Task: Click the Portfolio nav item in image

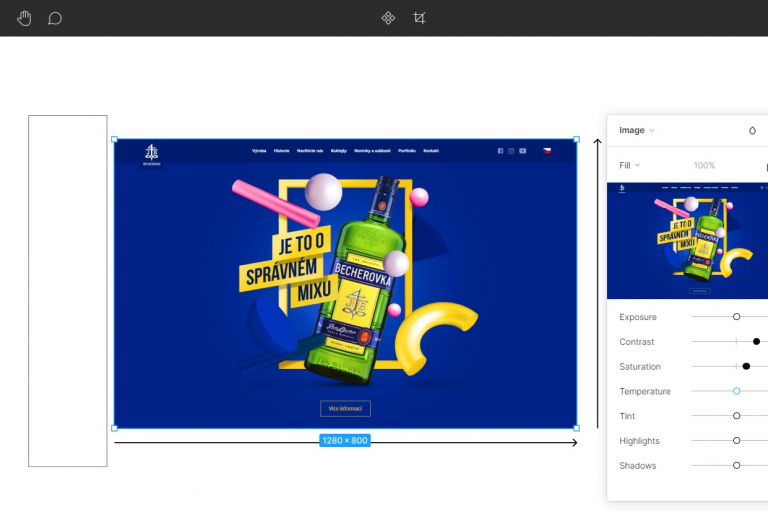Action: click(x=407, y=151)
